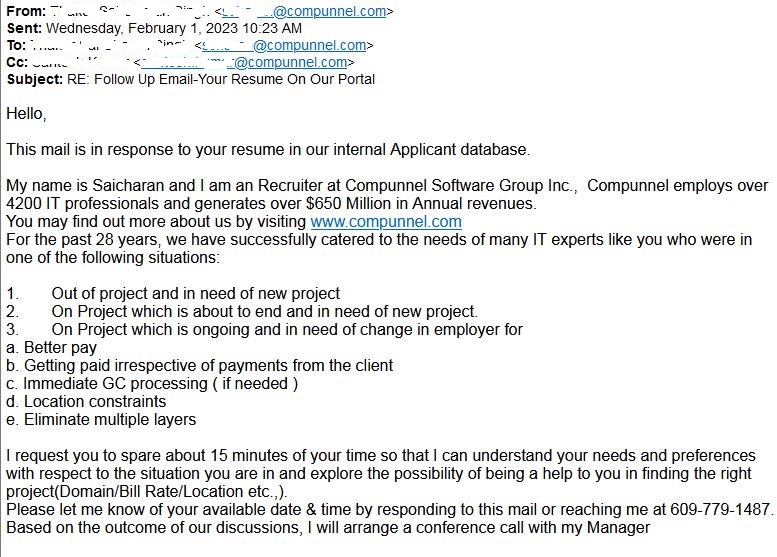777x557 pixels.
Task: Click the "Immediate GC processing" line
Action: click(152, 384)
